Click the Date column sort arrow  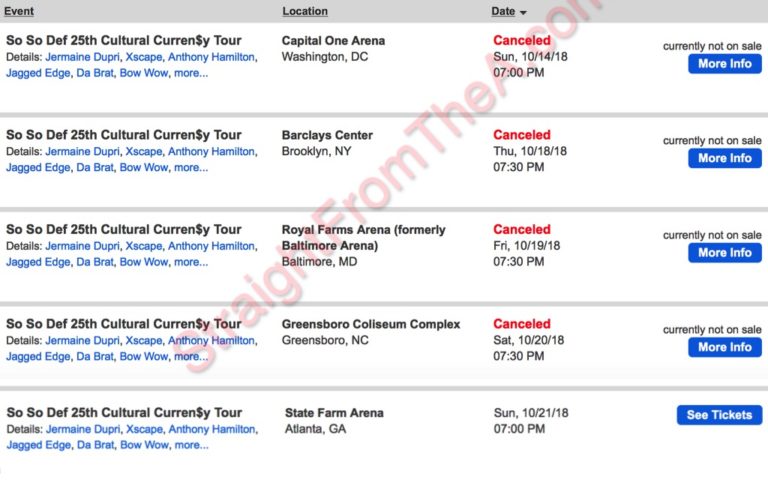pos(523,12)
